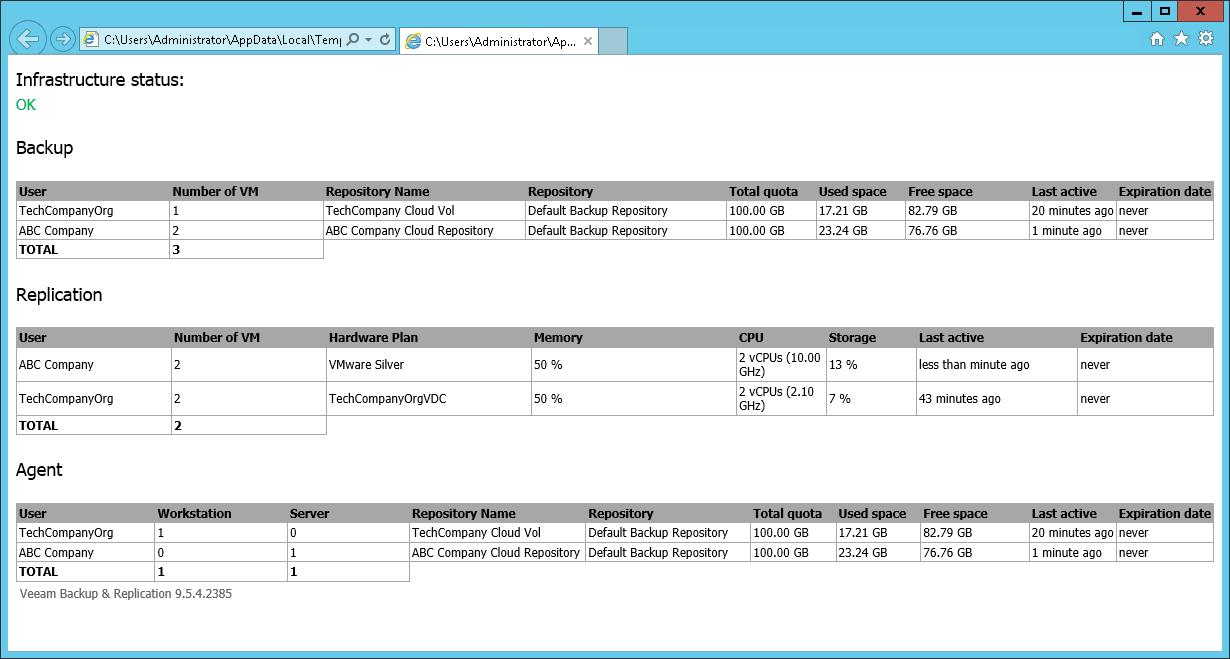Click the "Infrastructure status:" heading

point(100,80)
